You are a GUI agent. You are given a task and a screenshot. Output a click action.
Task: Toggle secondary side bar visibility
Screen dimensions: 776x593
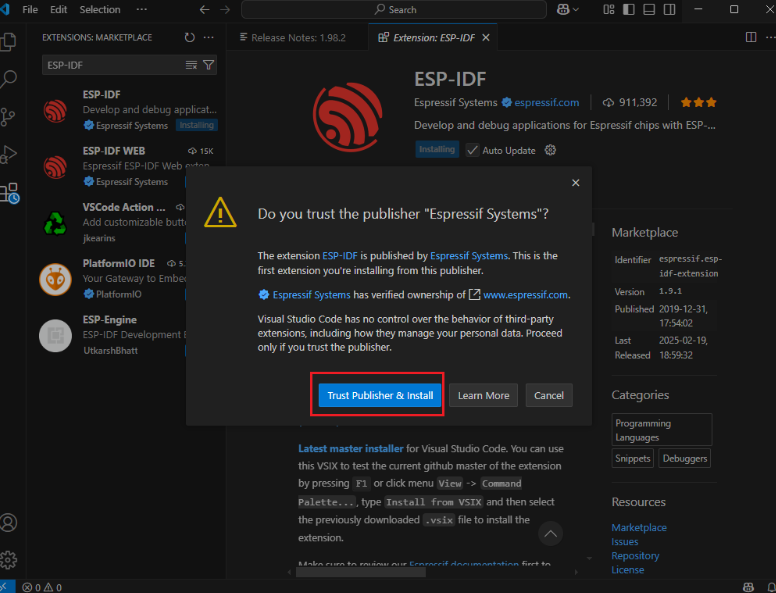(x=670, y=10)
